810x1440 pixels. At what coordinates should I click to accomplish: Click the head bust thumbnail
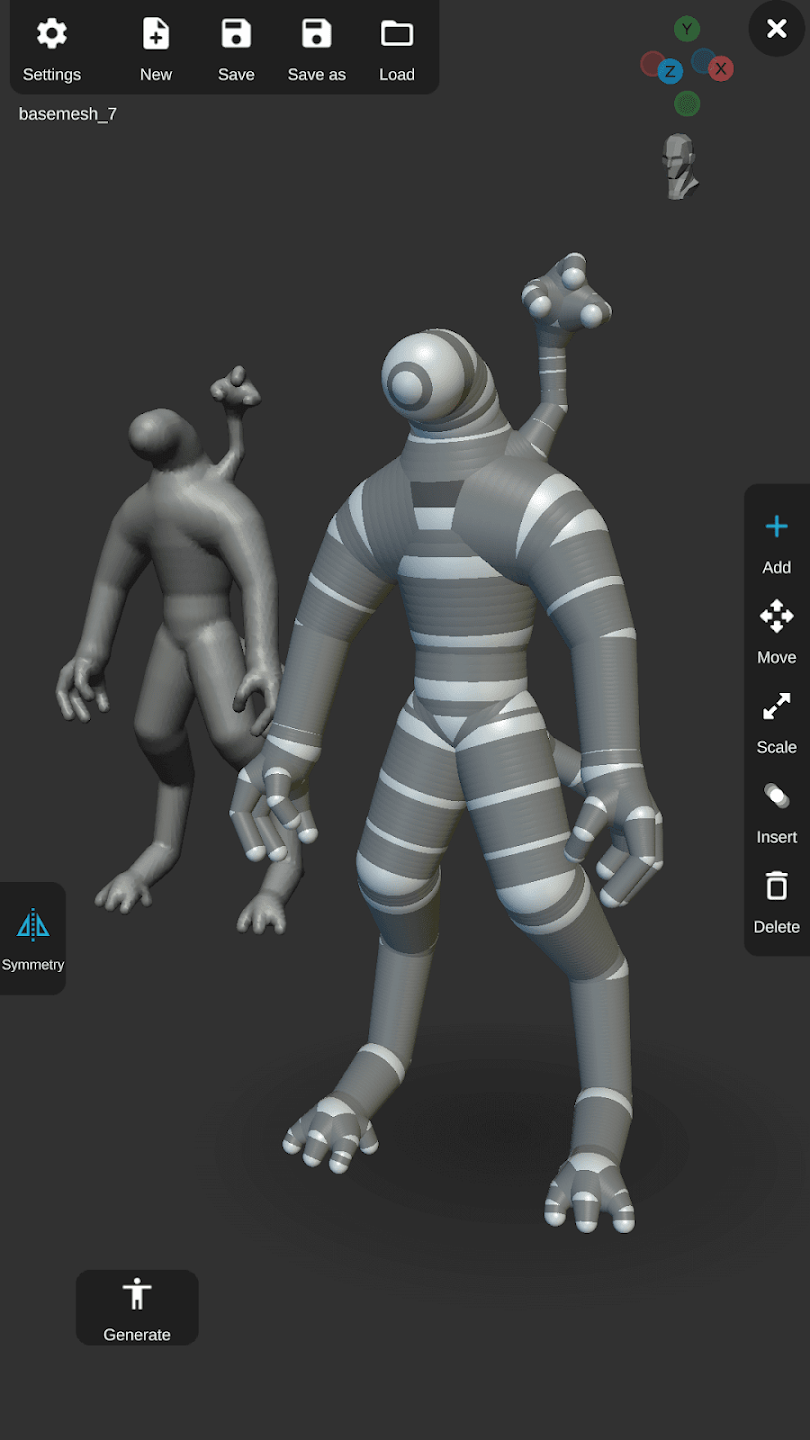click(x=679, y=166)
